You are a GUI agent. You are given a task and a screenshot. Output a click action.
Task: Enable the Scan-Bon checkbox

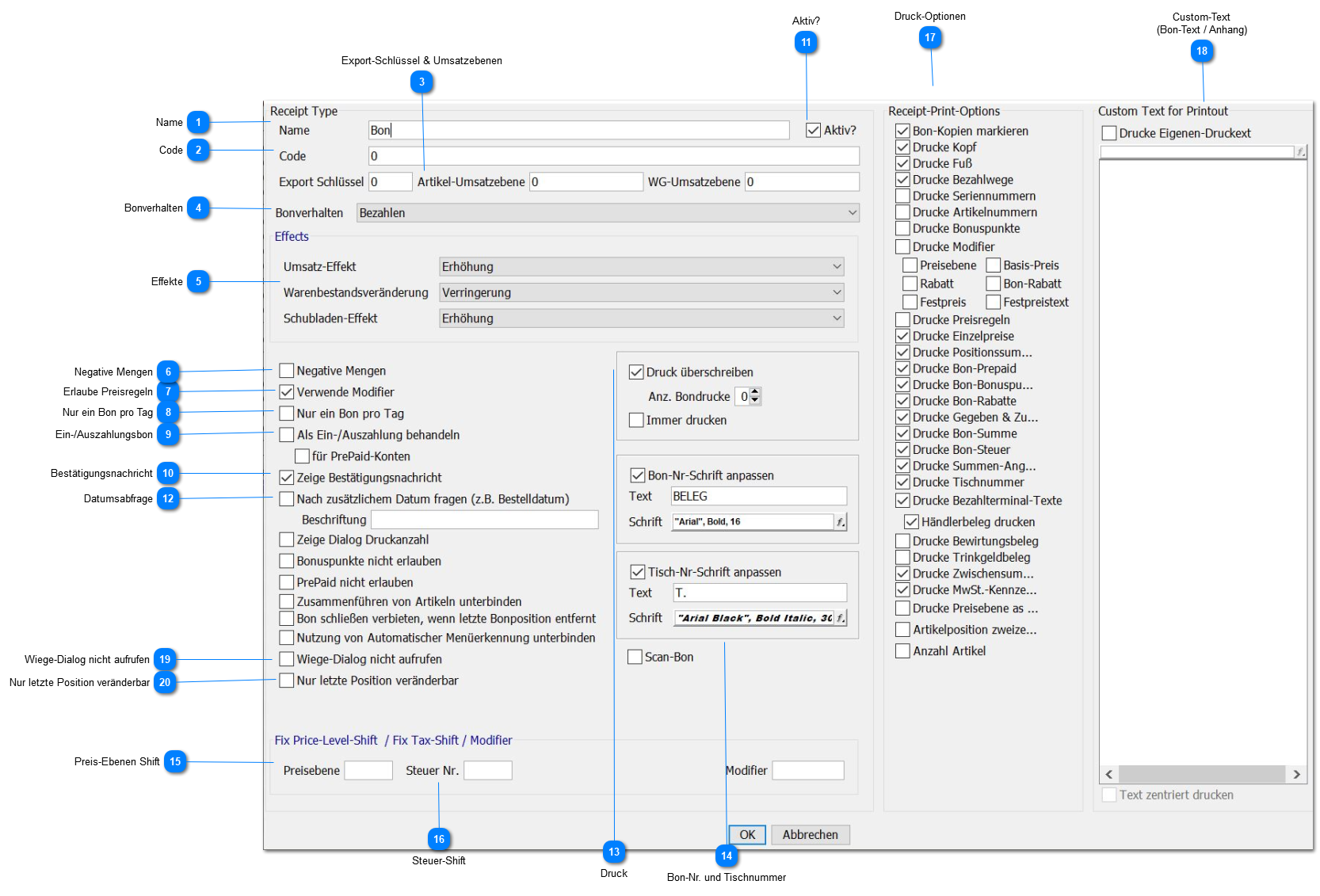635,657
